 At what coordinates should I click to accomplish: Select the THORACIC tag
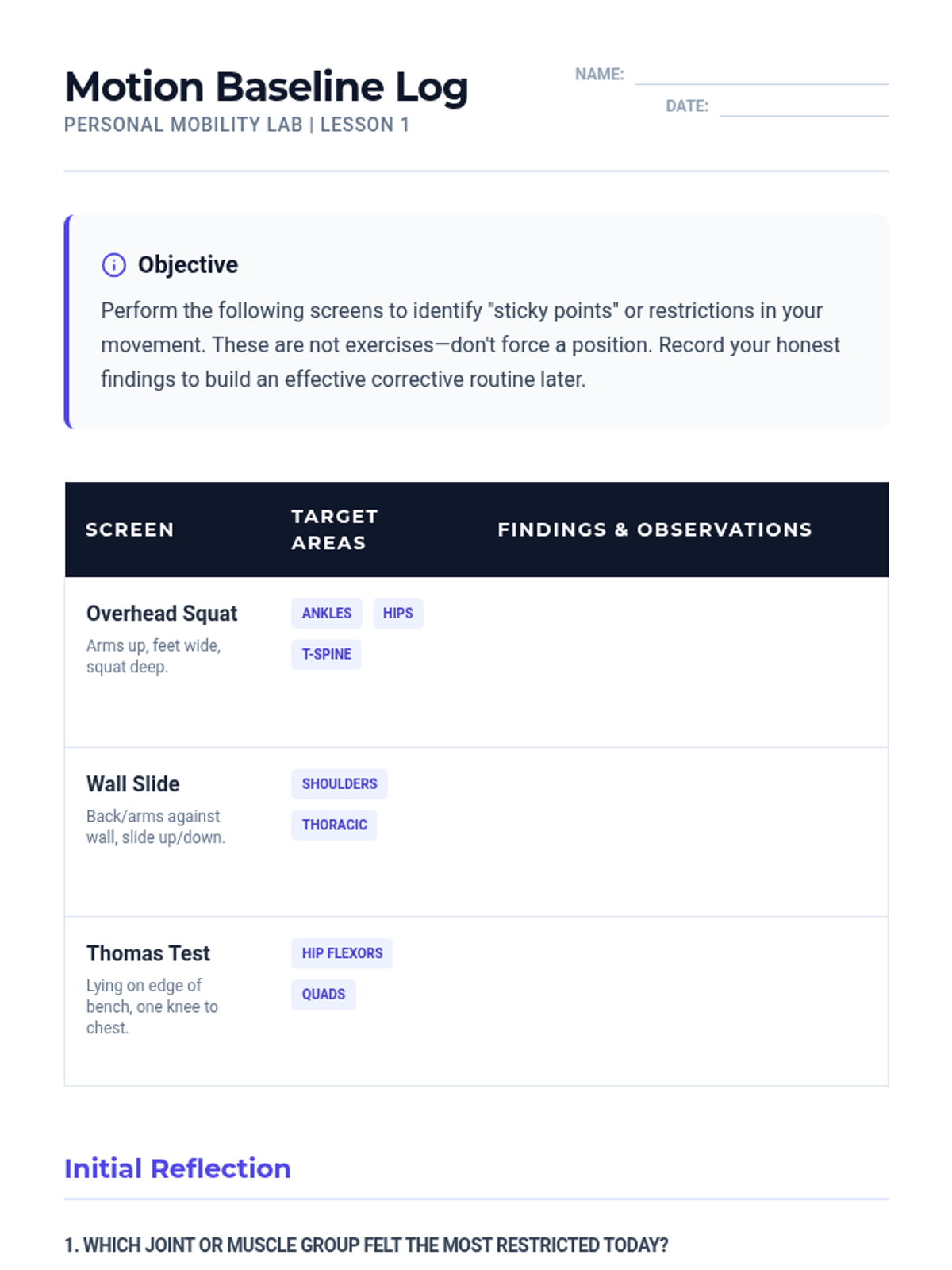pos(334,825)
